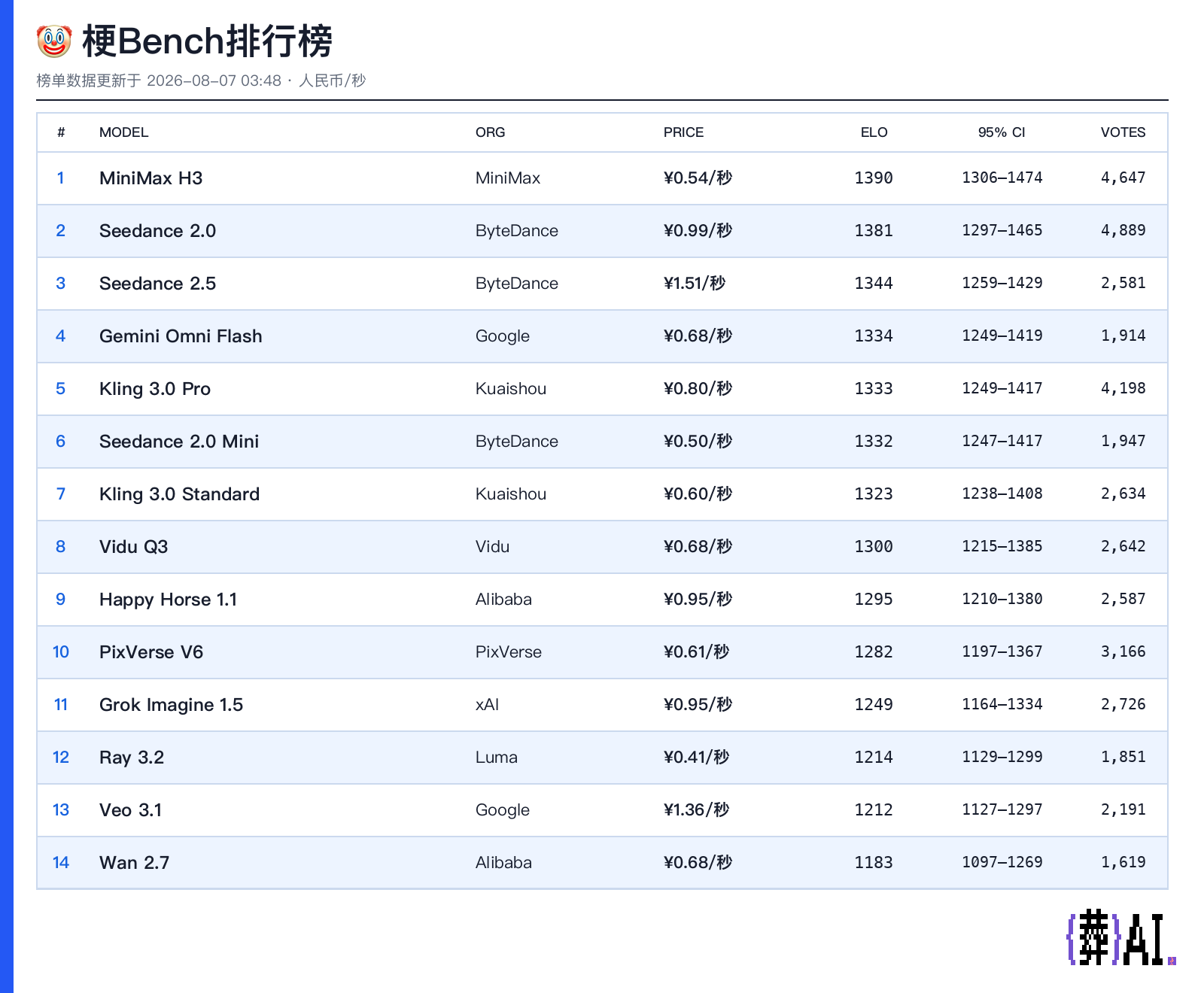Select the PixVerse V6 model name
The width and height of the screenshot is (1204, 993).
[x=151, y=652]
